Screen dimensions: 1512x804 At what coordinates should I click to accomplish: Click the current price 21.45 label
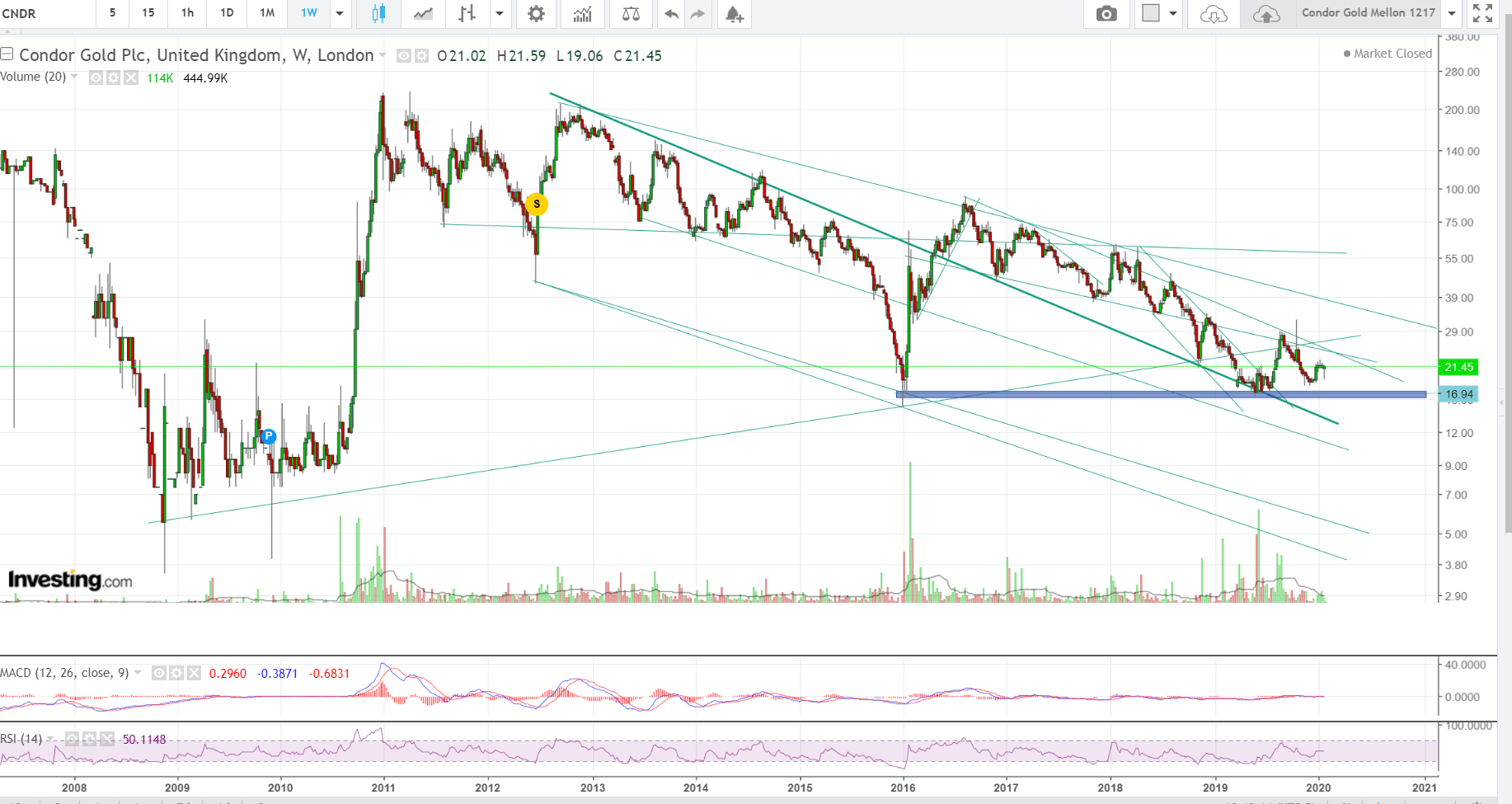coord(1458,367)
